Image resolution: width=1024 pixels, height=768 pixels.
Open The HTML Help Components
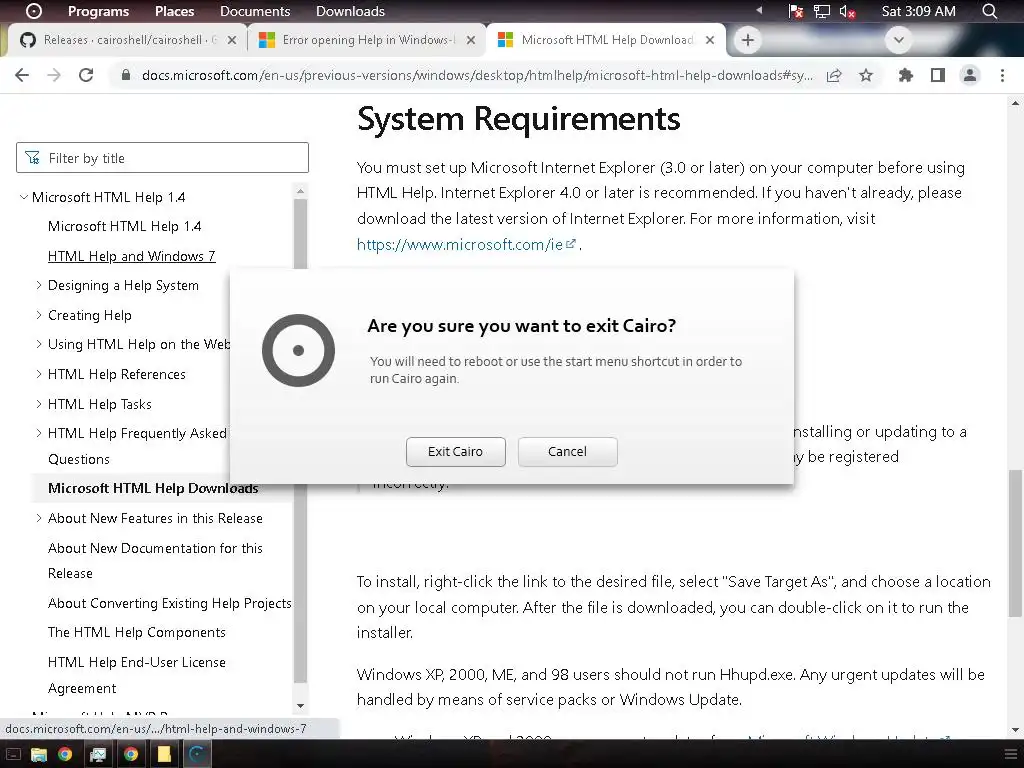[136, 633]
